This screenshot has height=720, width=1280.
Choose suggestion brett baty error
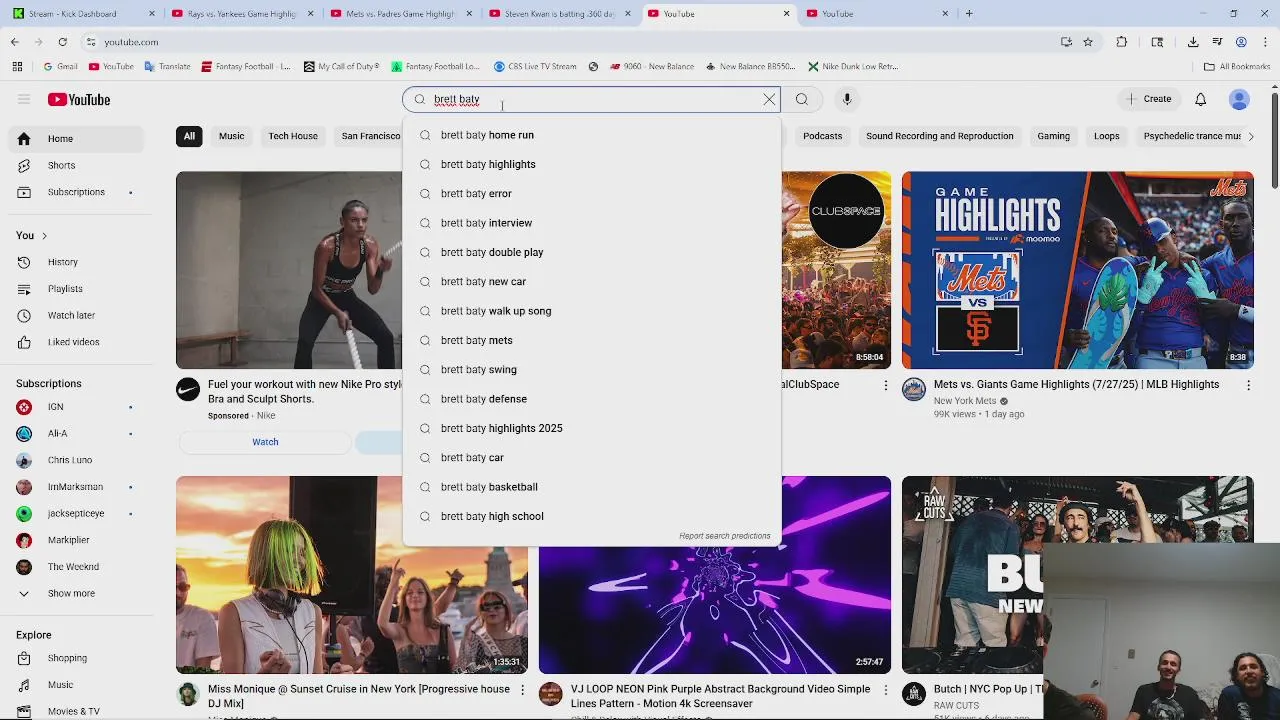coord(592,194)
